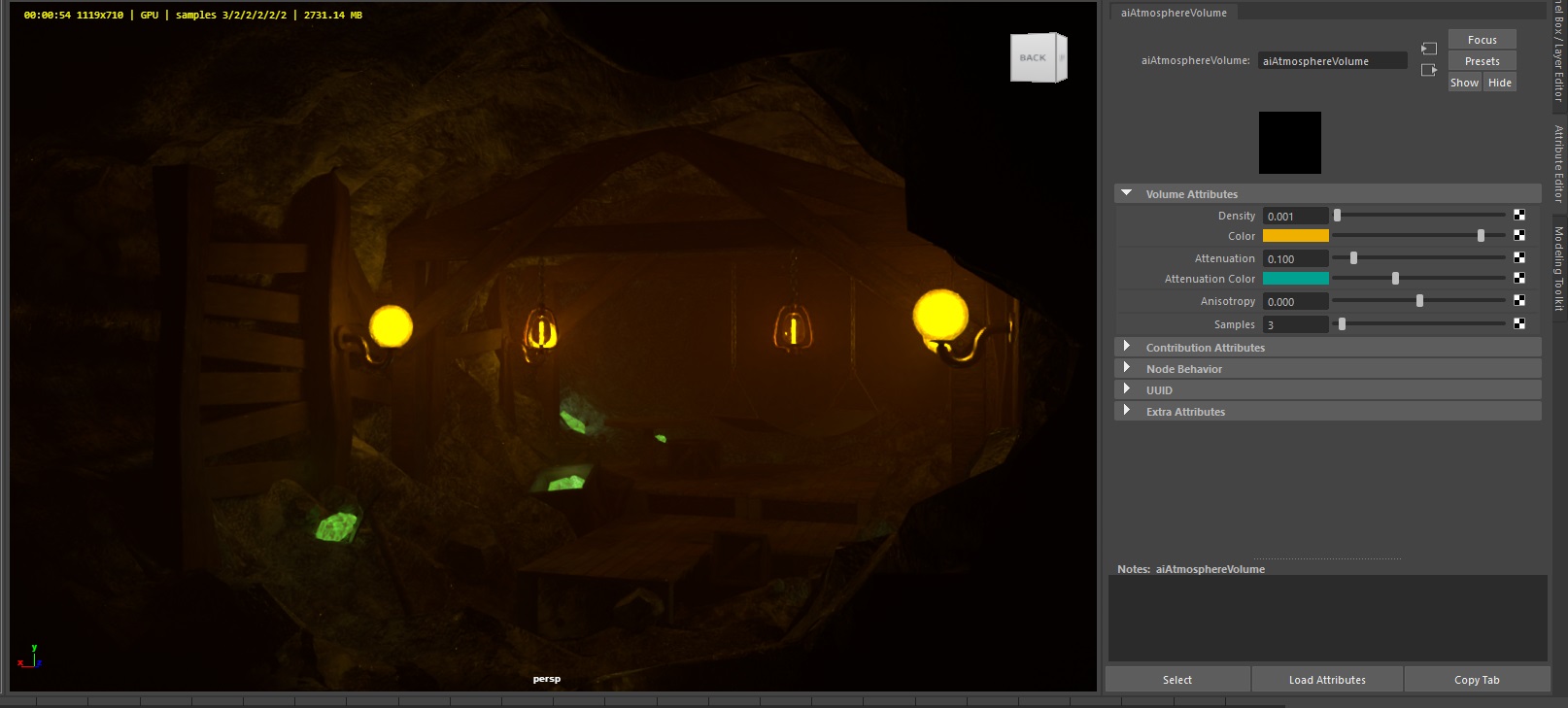This screenshot has width=1568, height=708.
Task: Open the Modeling Toolkit side tab
Action: coord(1558,268)
